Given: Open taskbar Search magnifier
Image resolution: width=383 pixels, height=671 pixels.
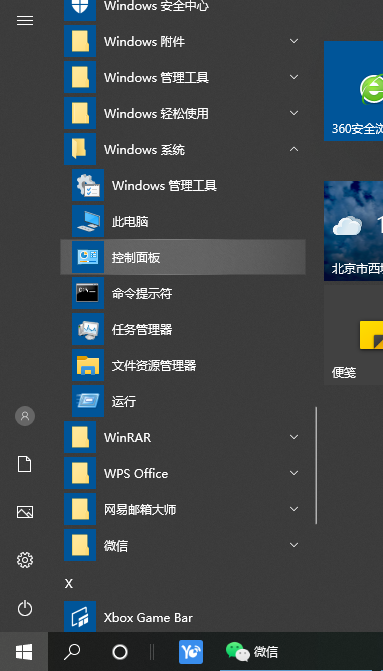Looking at the screenshot, I should pos(72,652).
